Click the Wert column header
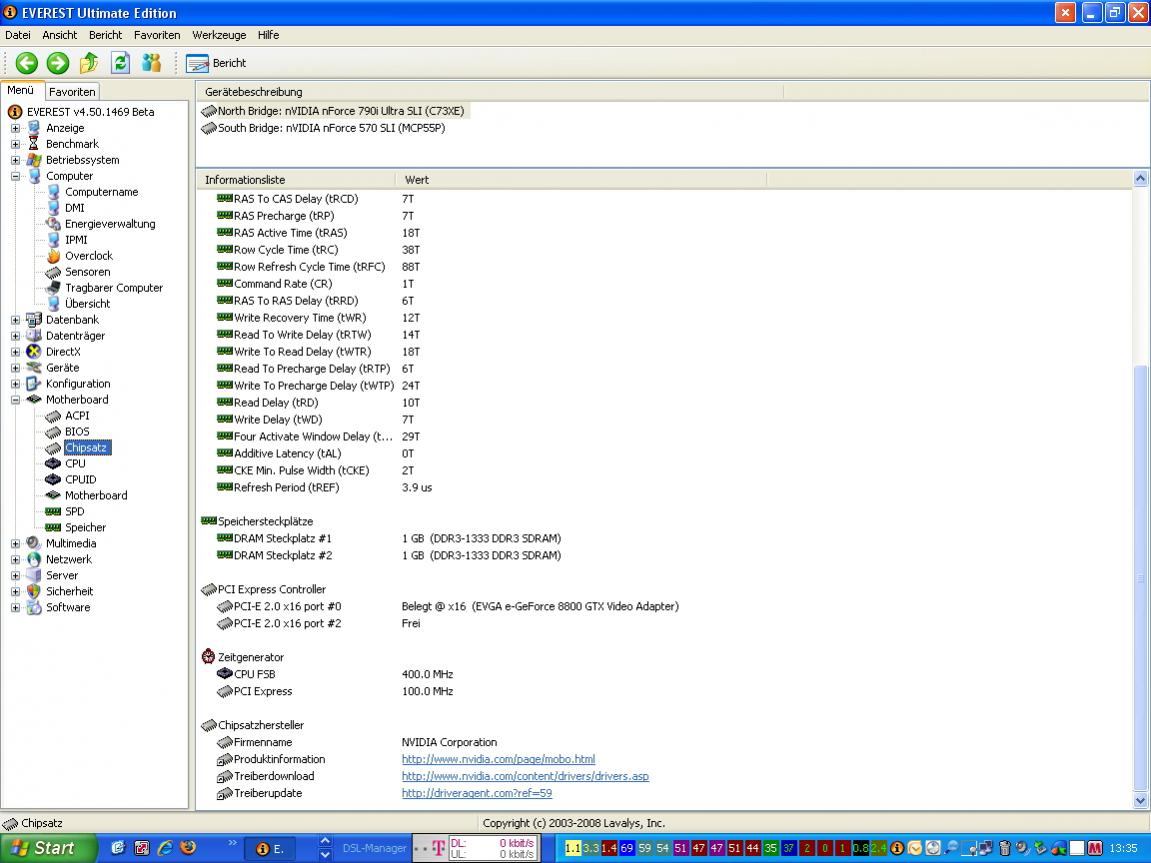This screenshot has width=1151, height=863. [x=581, y=180]
